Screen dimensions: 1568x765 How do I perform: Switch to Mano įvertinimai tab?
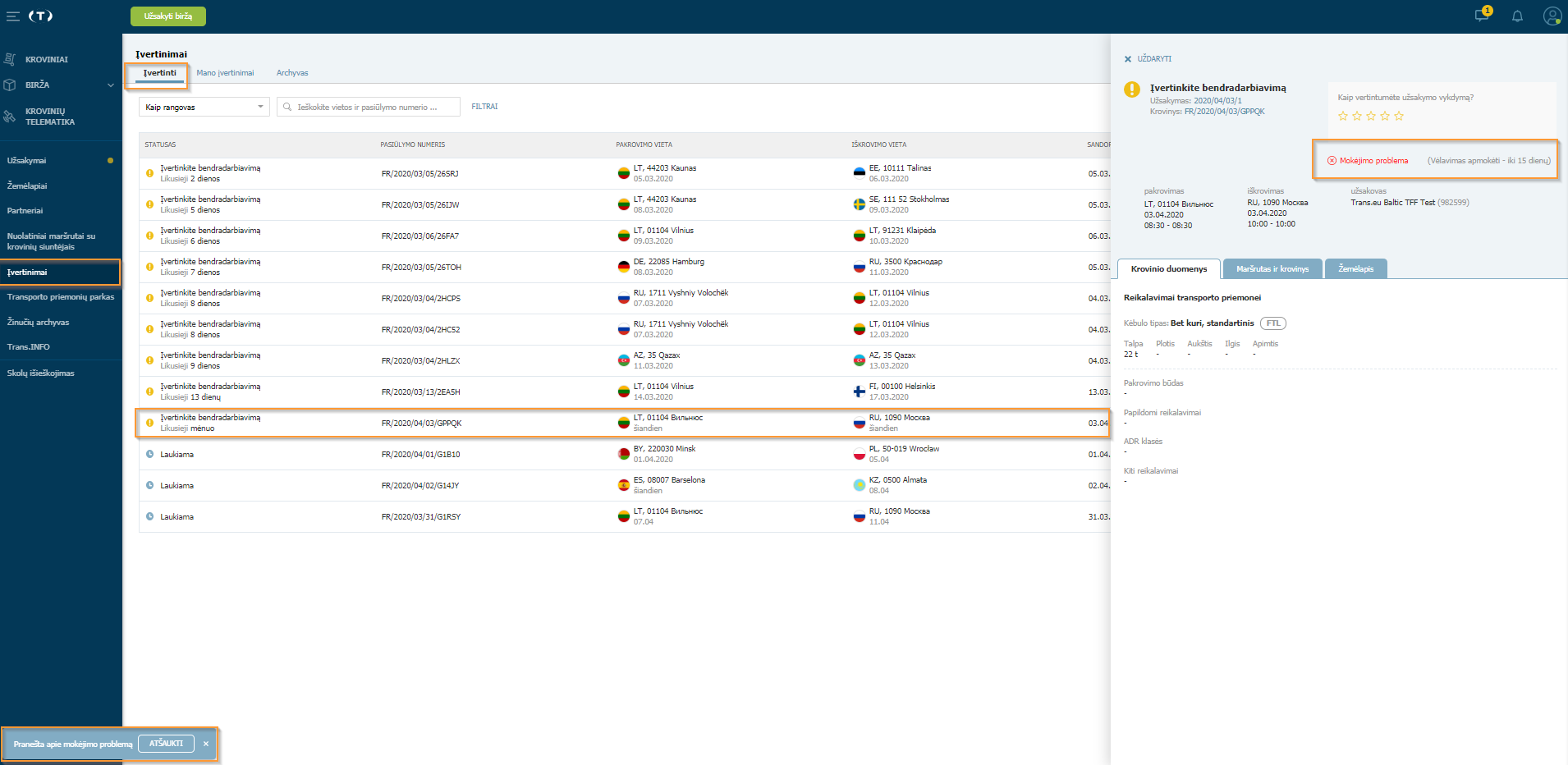click(x=225, y=73)
